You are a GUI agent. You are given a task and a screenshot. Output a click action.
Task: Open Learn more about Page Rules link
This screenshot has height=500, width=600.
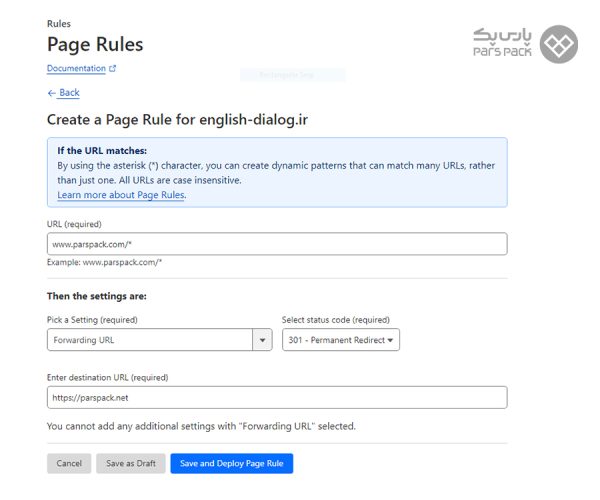[121, 195]
